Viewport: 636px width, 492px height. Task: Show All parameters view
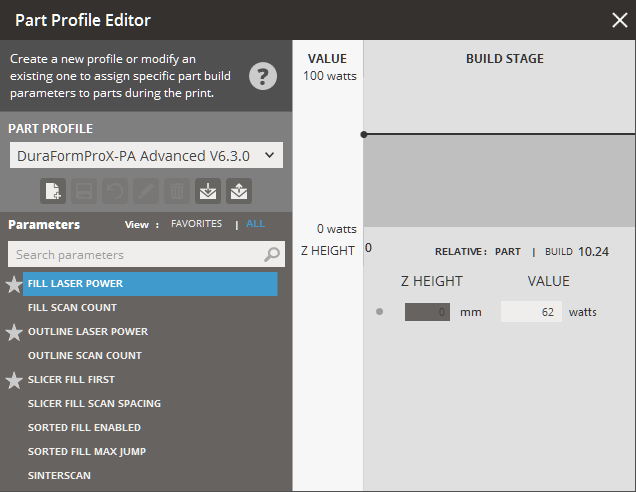(256, 224)
